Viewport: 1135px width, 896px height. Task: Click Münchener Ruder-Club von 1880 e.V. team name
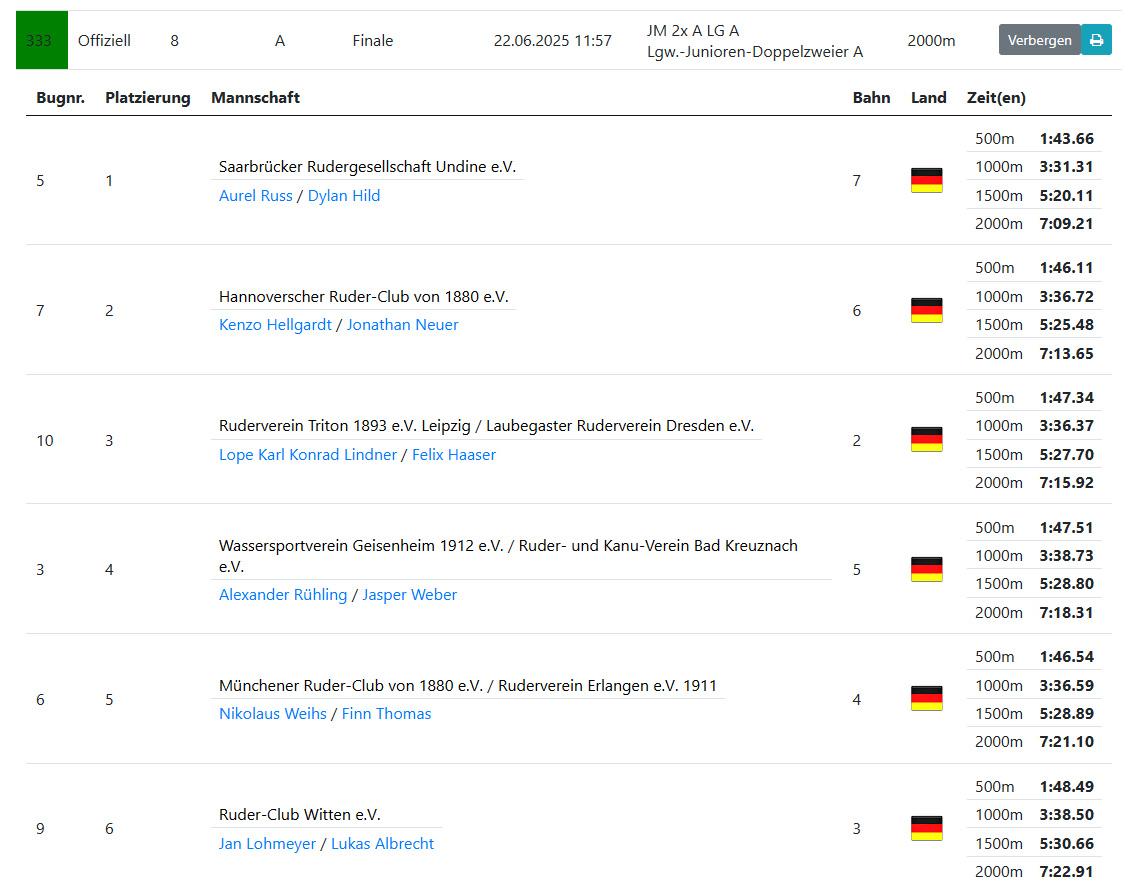point(351,685)
